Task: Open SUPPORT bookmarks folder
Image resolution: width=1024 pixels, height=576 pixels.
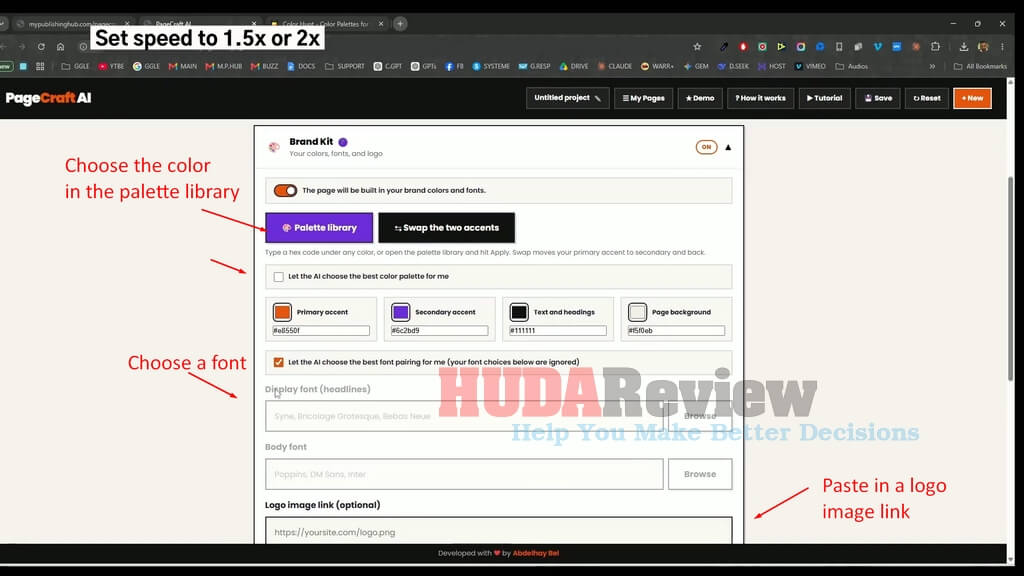Action: point(344,67)
